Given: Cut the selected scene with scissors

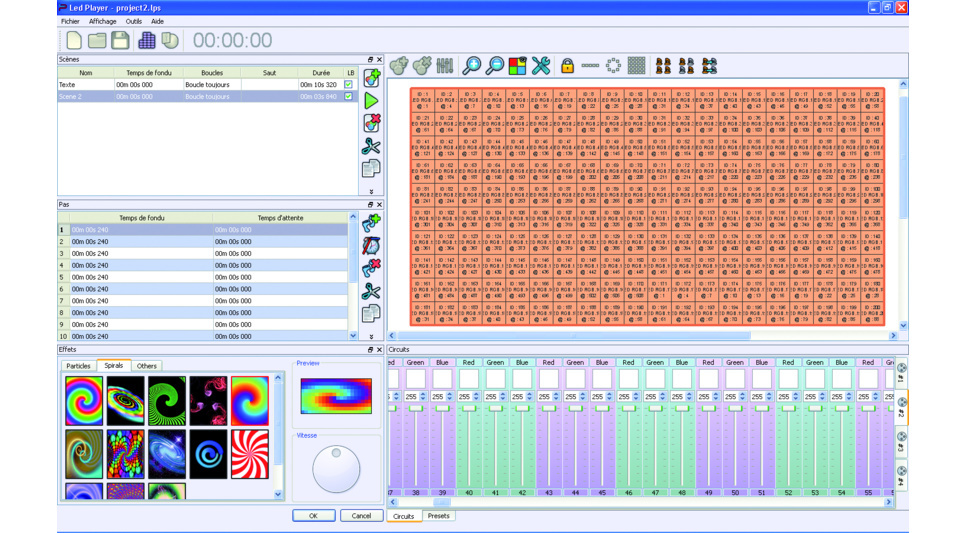Looking at the screenshot, I should (371, 146).
